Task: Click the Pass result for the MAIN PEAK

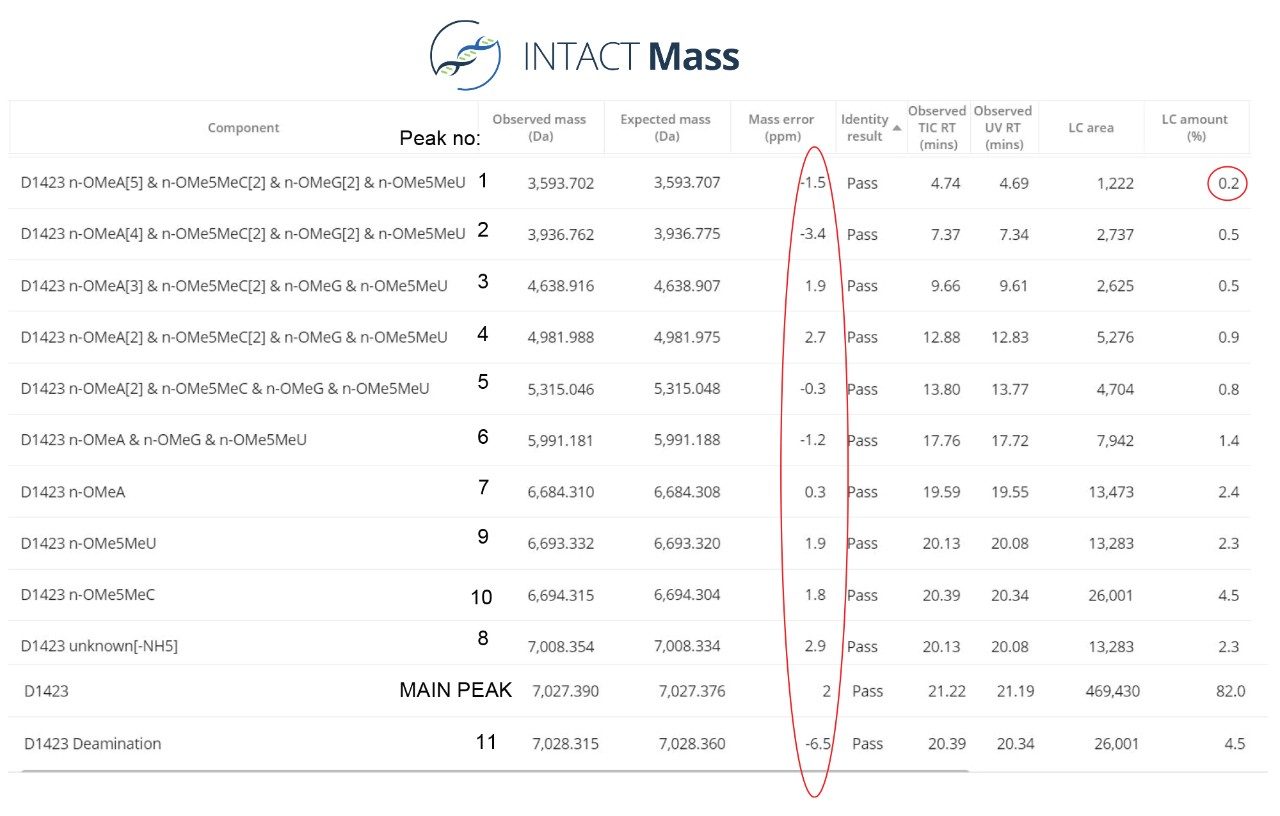Action: (867, 690)
